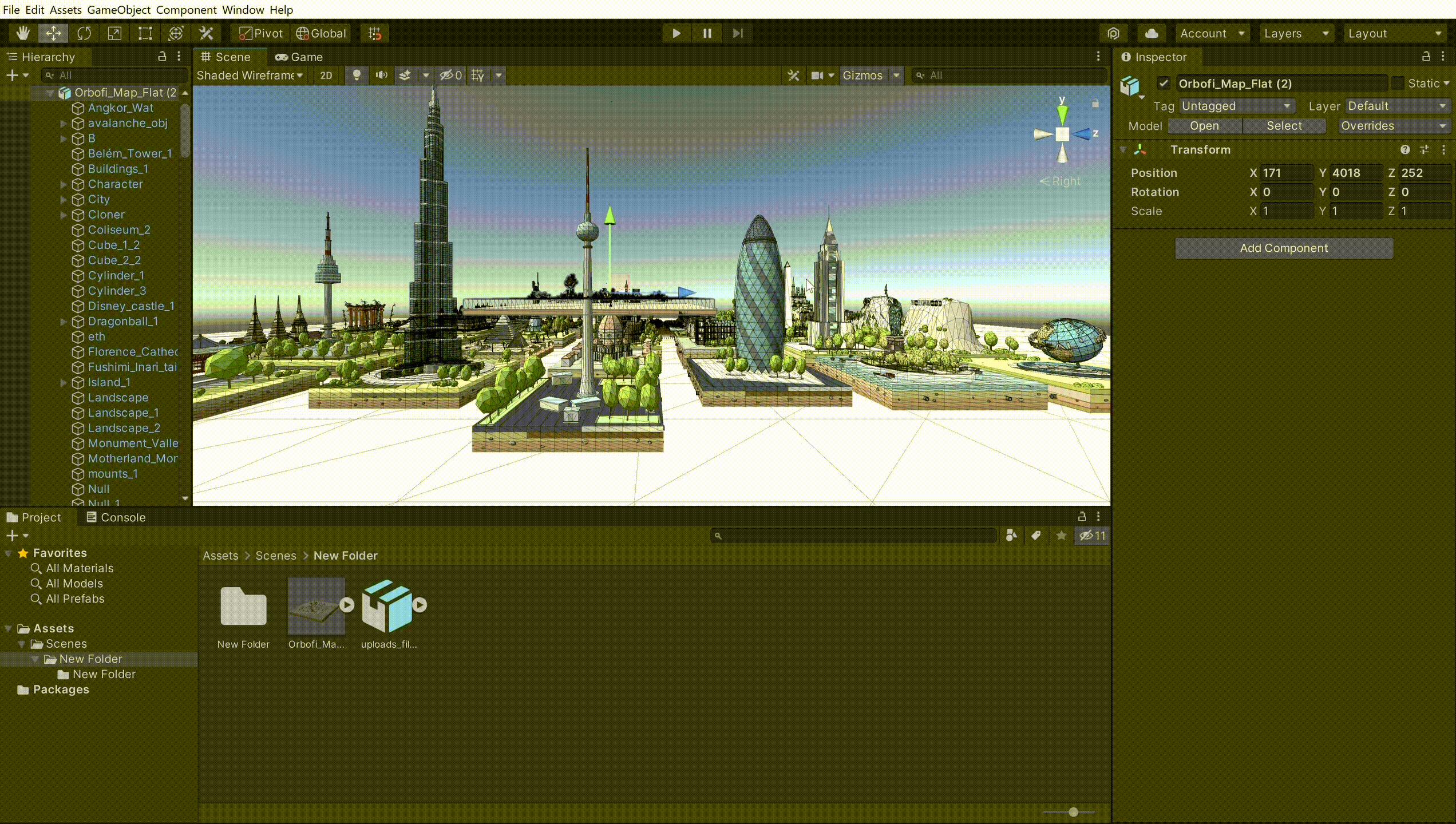Open custom editor tools icon
The width and height of the screenshot is (1456, 824).
[206, 33]
